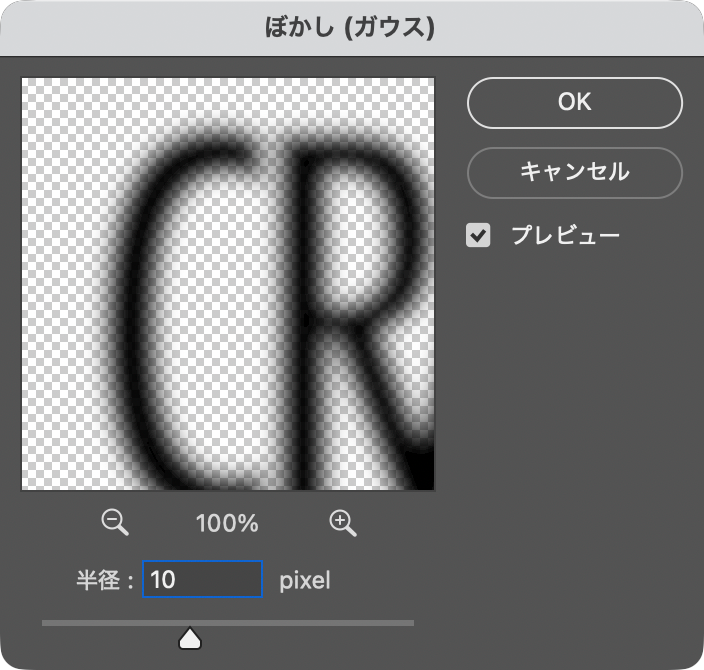
Task: Click the radius slider thumb handle
Action: pyautogui.click(x=189, y=637)
